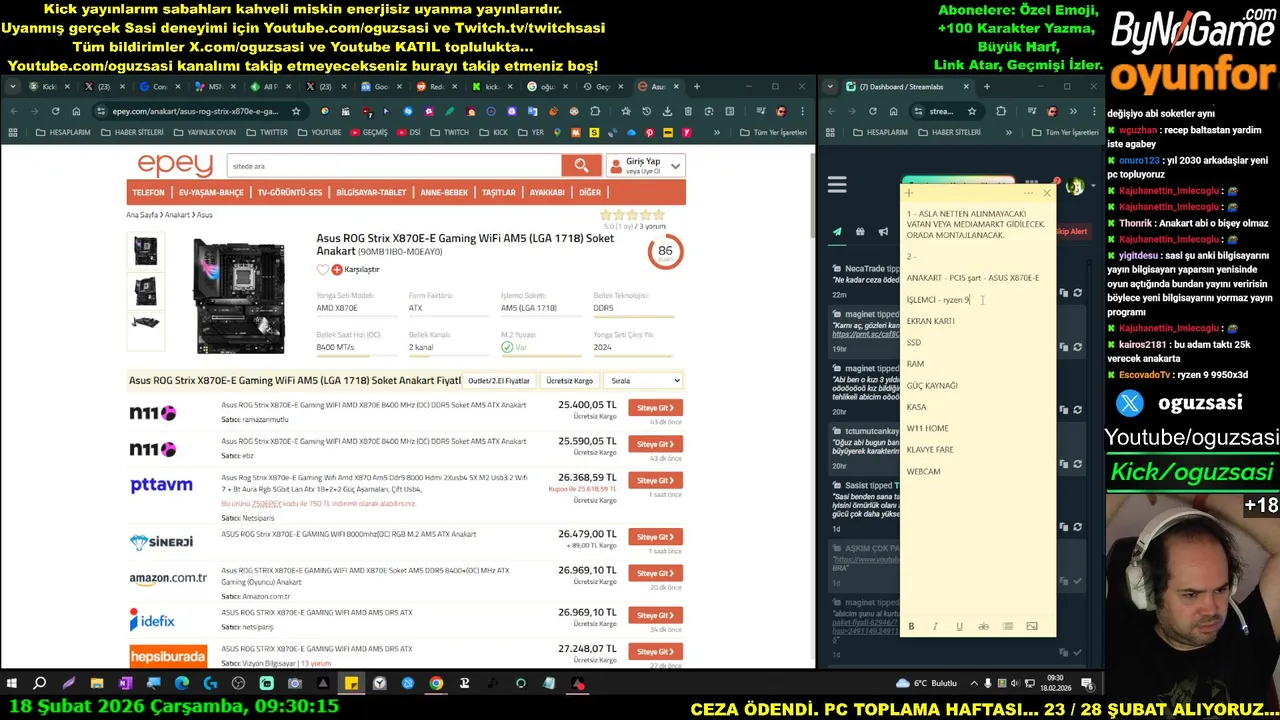Select the second motherboard thumbnail image
Viewport: 1280px width, 720px height.
(x=146, y=291)
